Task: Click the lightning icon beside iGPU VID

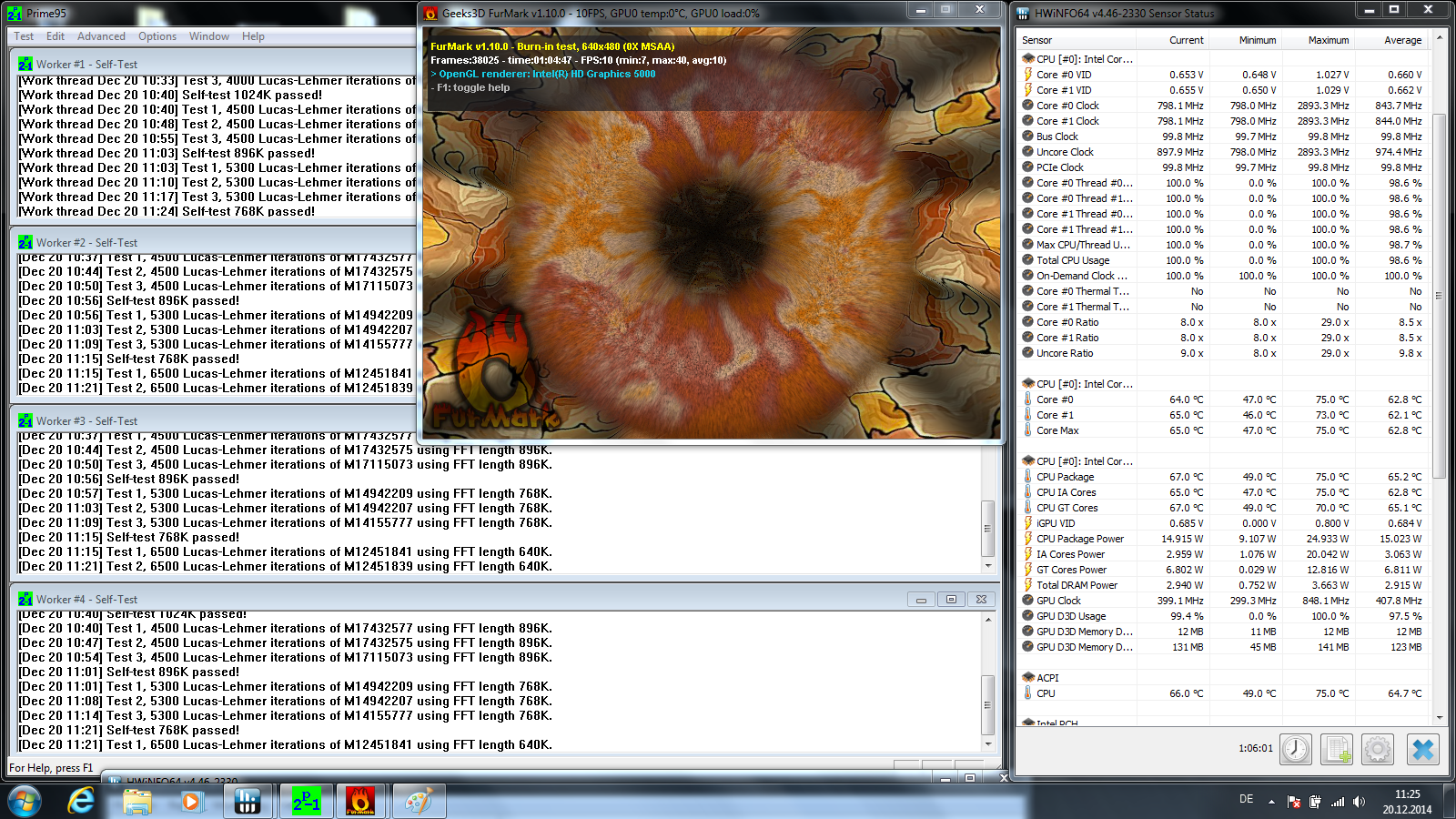Action: coord(1028,523)
